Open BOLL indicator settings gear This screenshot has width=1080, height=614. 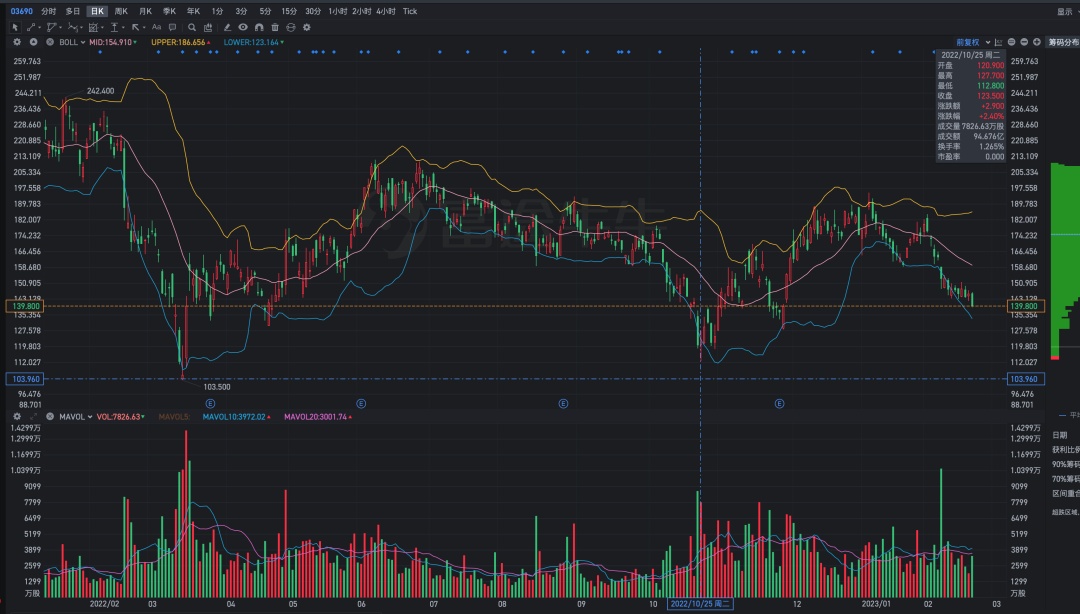pos(17,42)
